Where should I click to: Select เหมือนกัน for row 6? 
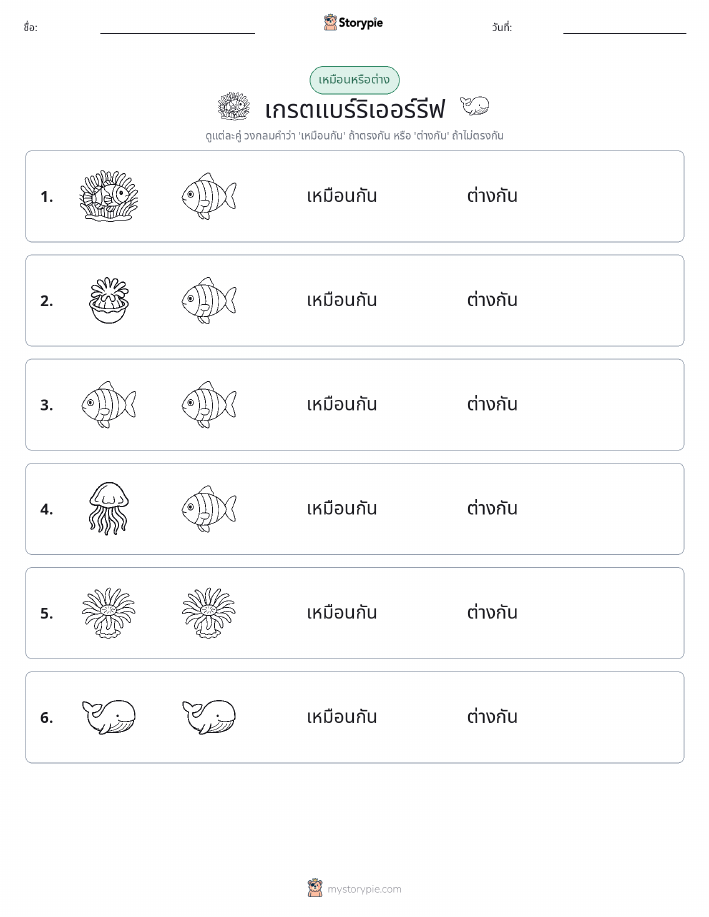[x=342, y=717]
